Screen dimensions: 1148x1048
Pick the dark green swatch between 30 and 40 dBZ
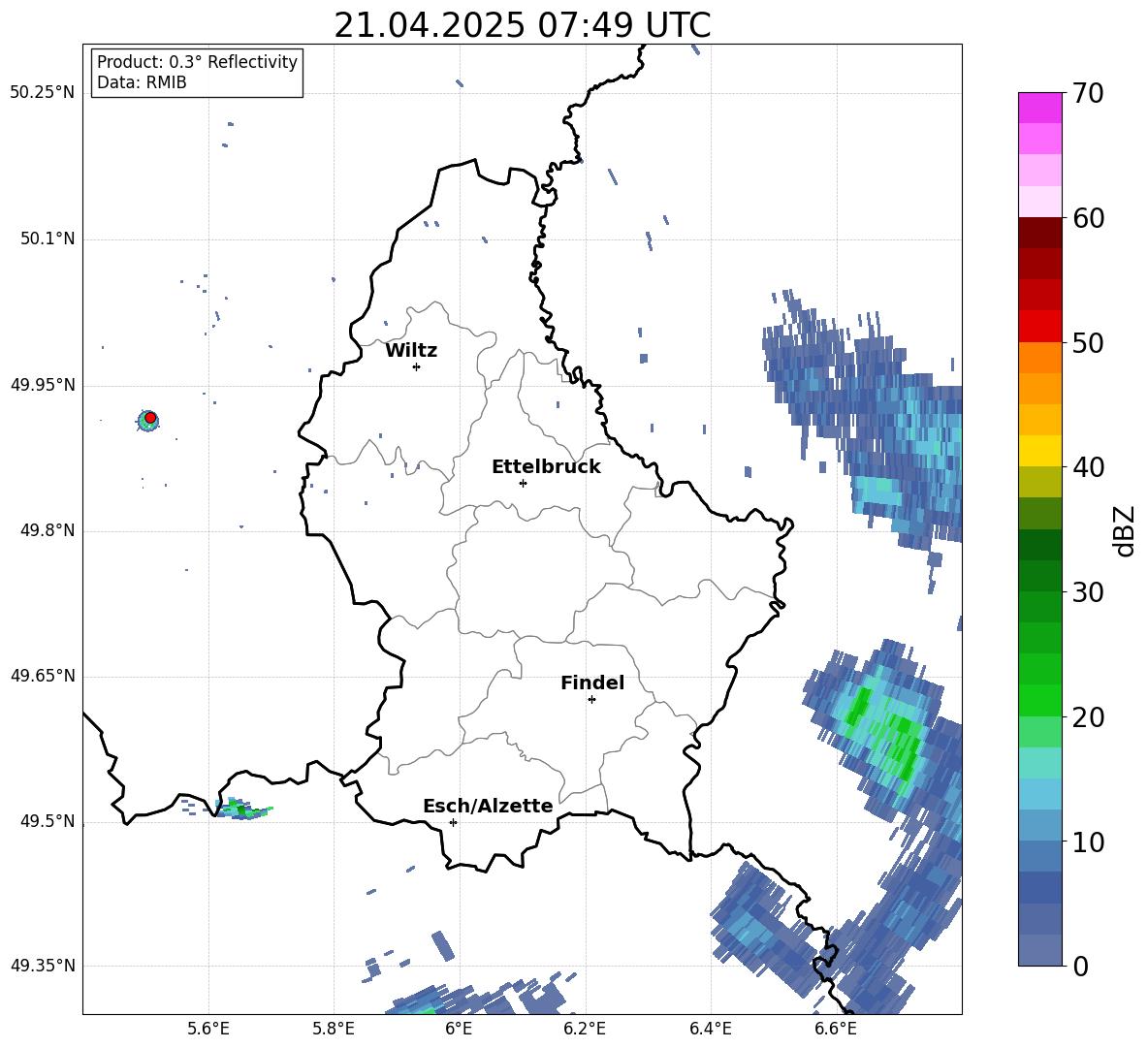point(1039,545)
